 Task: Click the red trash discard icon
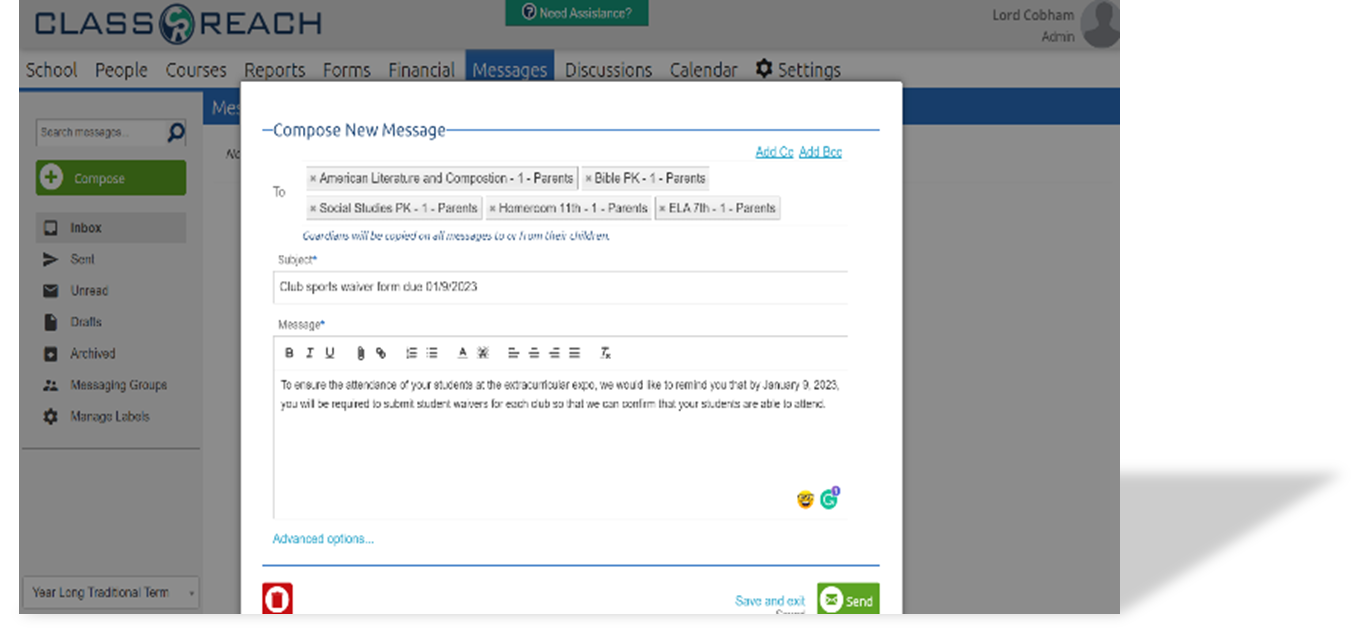click(x=277, y=598)
